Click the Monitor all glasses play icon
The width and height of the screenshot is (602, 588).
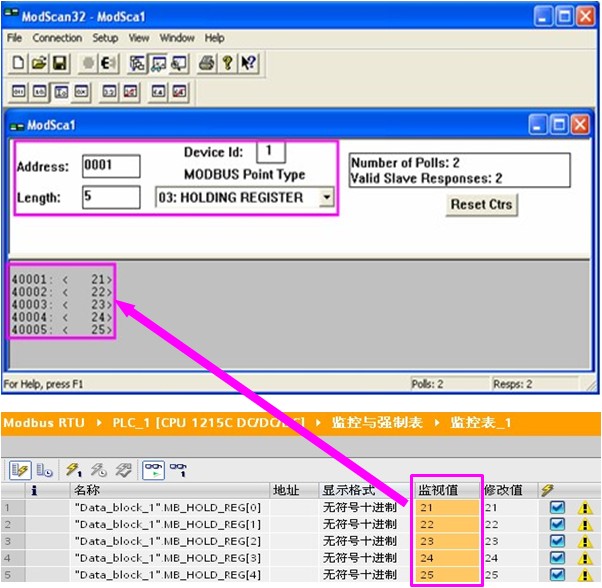[154, 470]
